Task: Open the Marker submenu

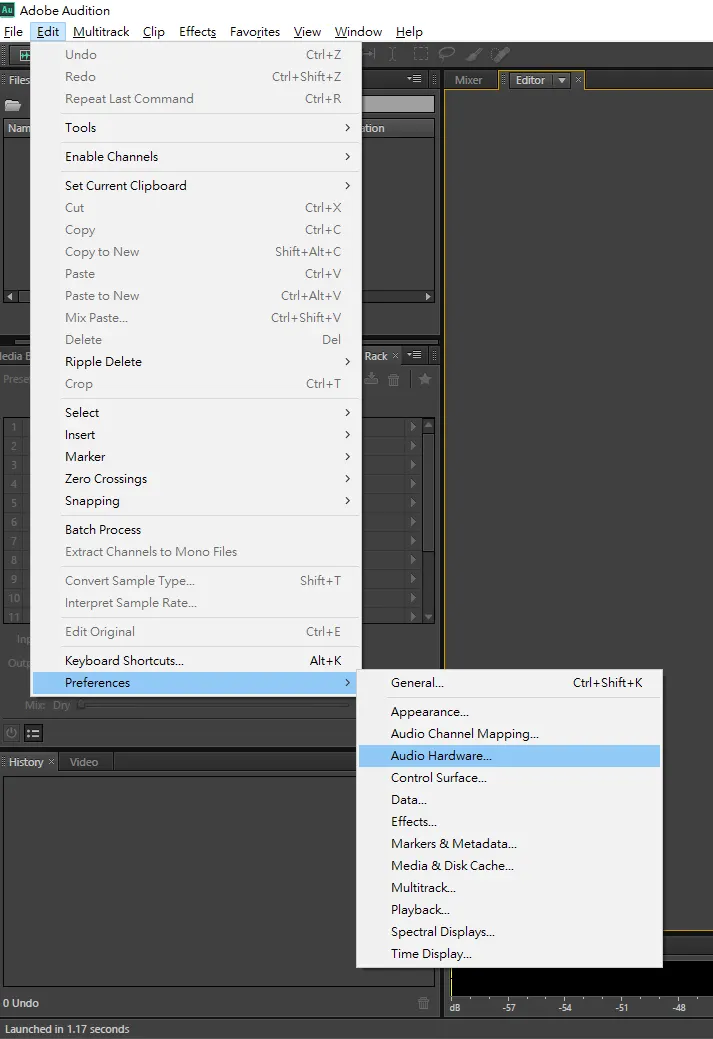Action: (208, 457)
